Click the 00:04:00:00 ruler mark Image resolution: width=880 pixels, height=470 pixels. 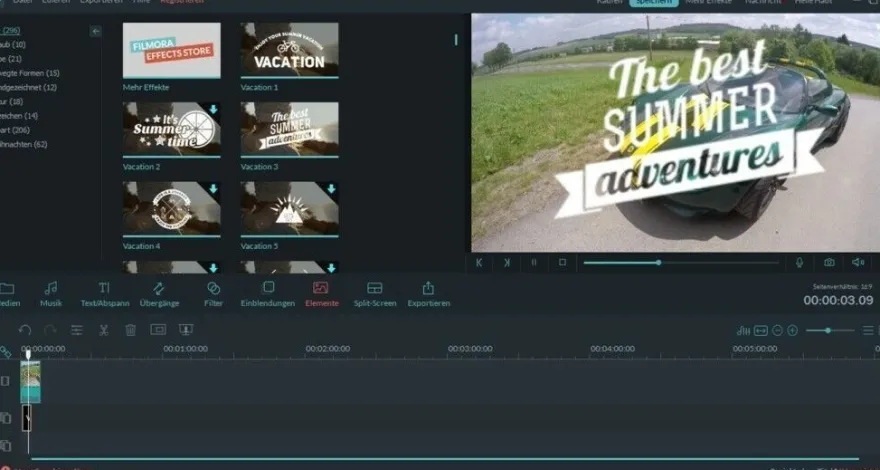tap(612, 349)
